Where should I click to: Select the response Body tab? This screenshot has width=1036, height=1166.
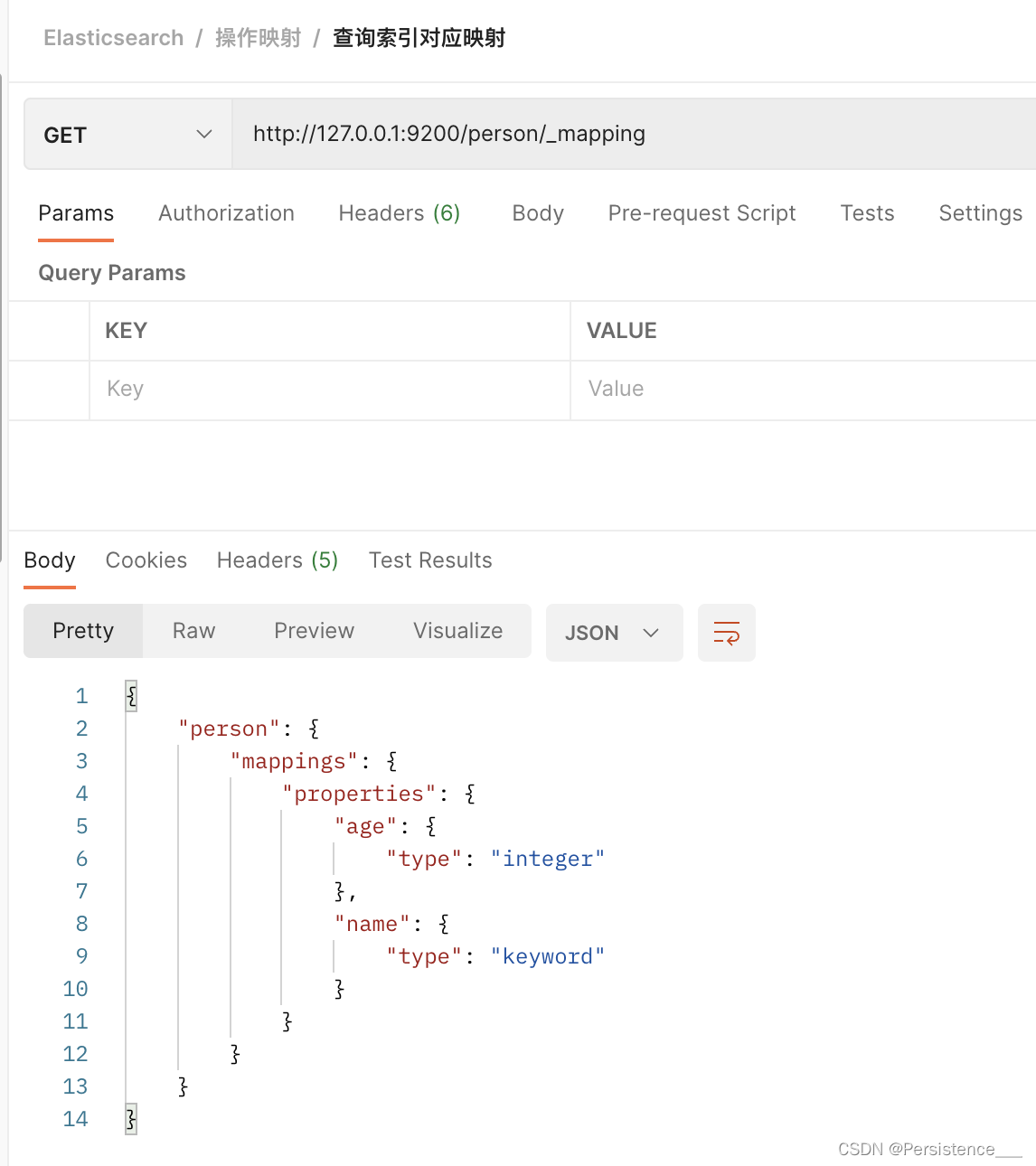point(50,560)
